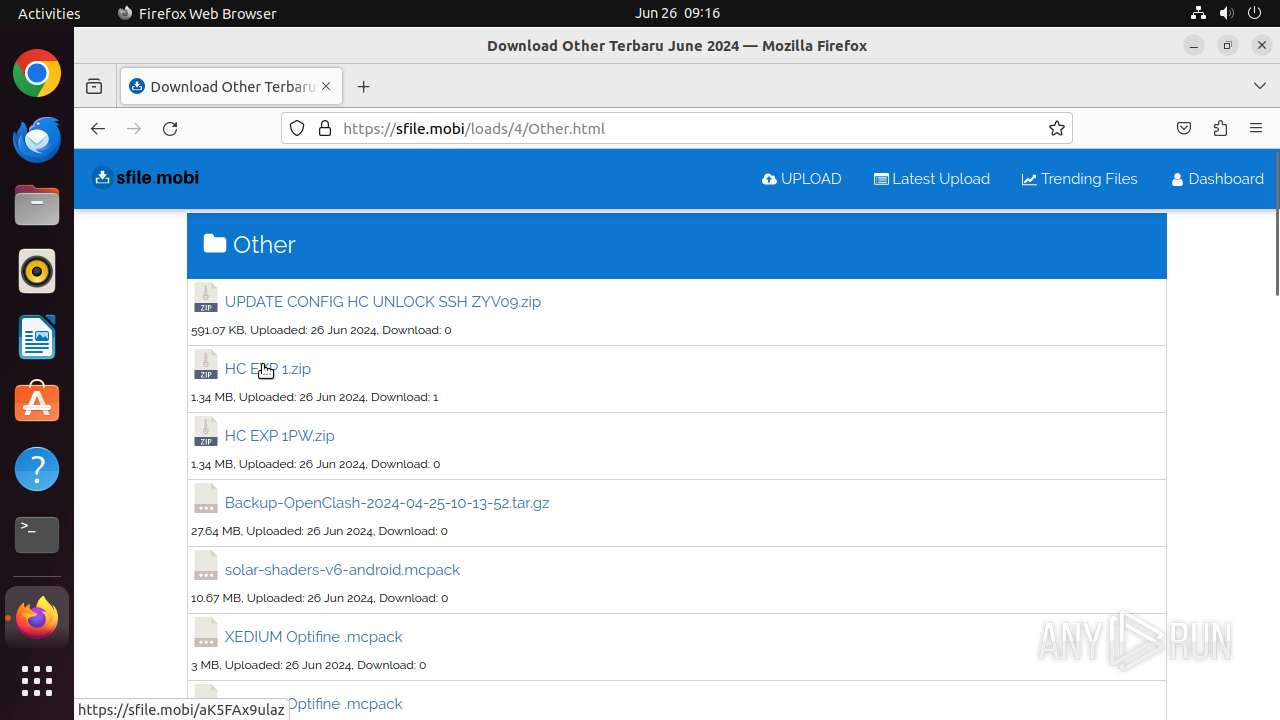The width and height of the screenshot is (1280, 720).
Task: Open the Help icon in dock
Action: (x=37, y=469)
